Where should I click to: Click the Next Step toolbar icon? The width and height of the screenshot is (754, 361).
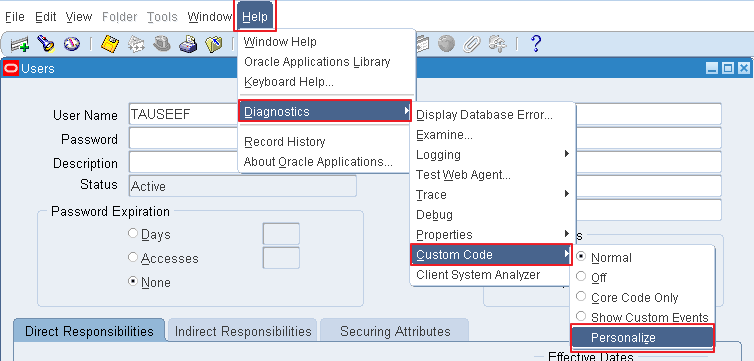click(x=136, y=44)
